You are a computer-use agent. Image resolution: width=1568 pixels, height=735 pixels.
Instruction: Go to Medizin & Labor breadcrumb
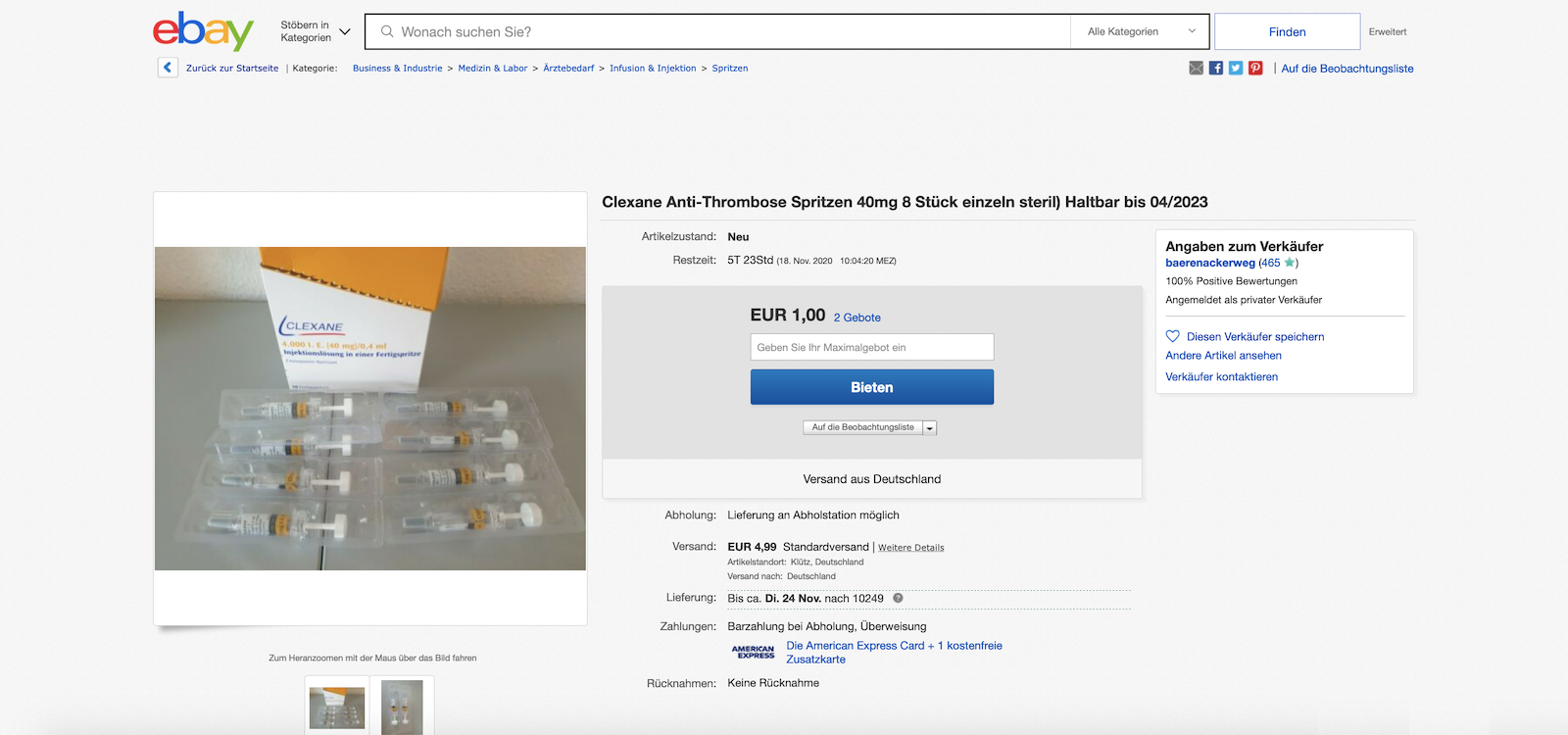tap(492, 69)
